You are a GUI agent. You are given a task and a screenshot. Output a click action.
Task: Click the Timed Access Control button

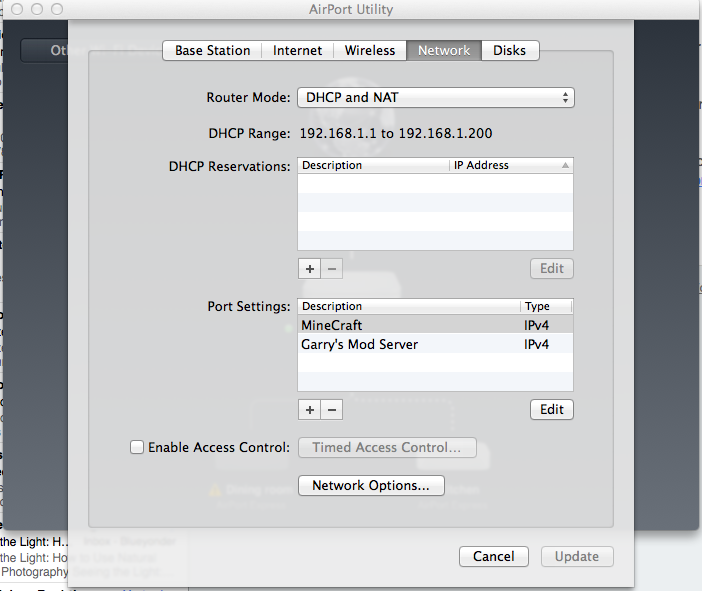tap(387, 448)
